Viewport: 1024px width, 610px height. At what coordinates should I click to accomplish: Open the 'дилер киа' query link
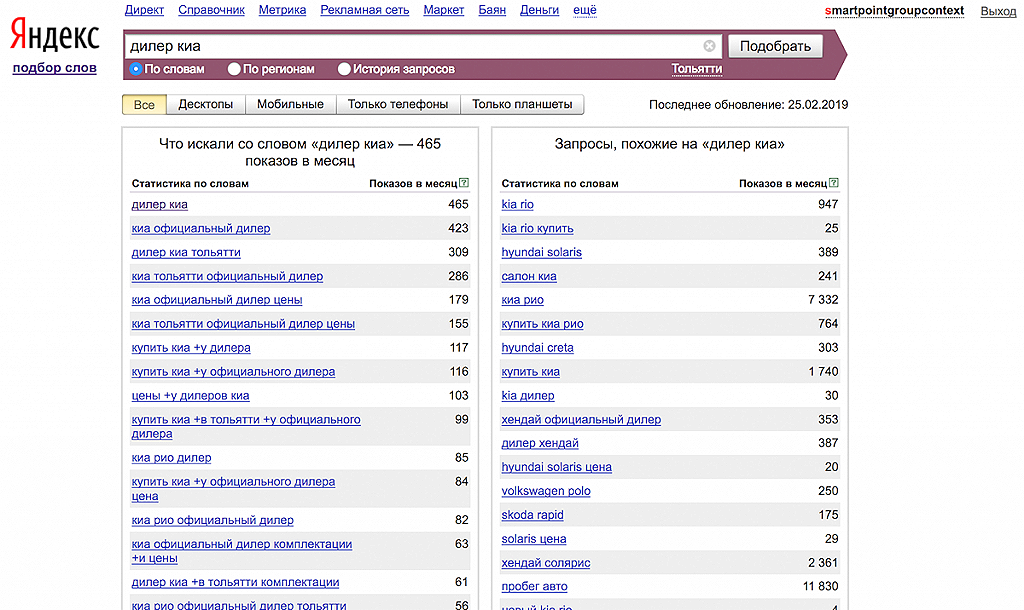click(x=159, y=204)
